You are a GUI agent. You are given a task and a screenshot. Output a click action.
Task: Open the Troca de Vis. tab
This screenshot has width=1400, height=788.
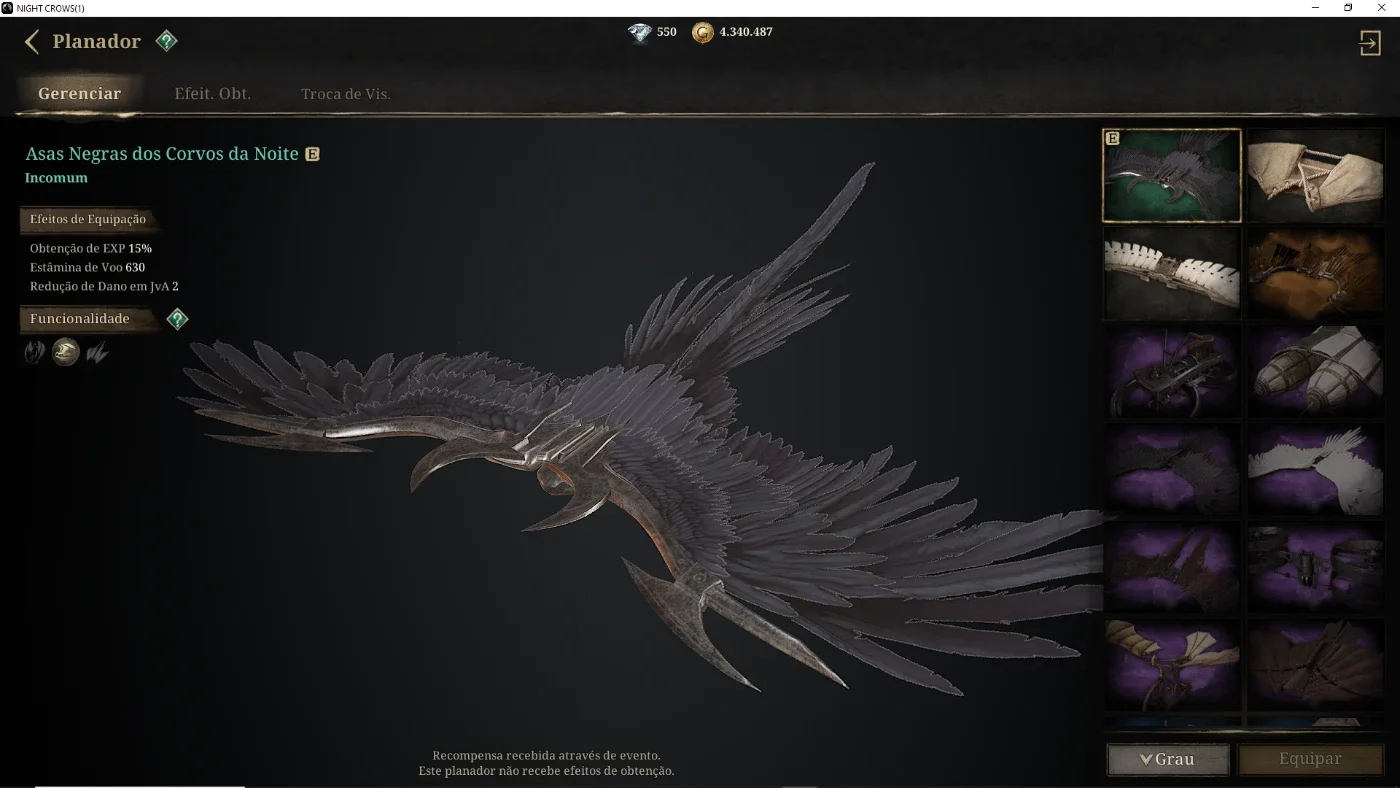click(x=346, y=94)
